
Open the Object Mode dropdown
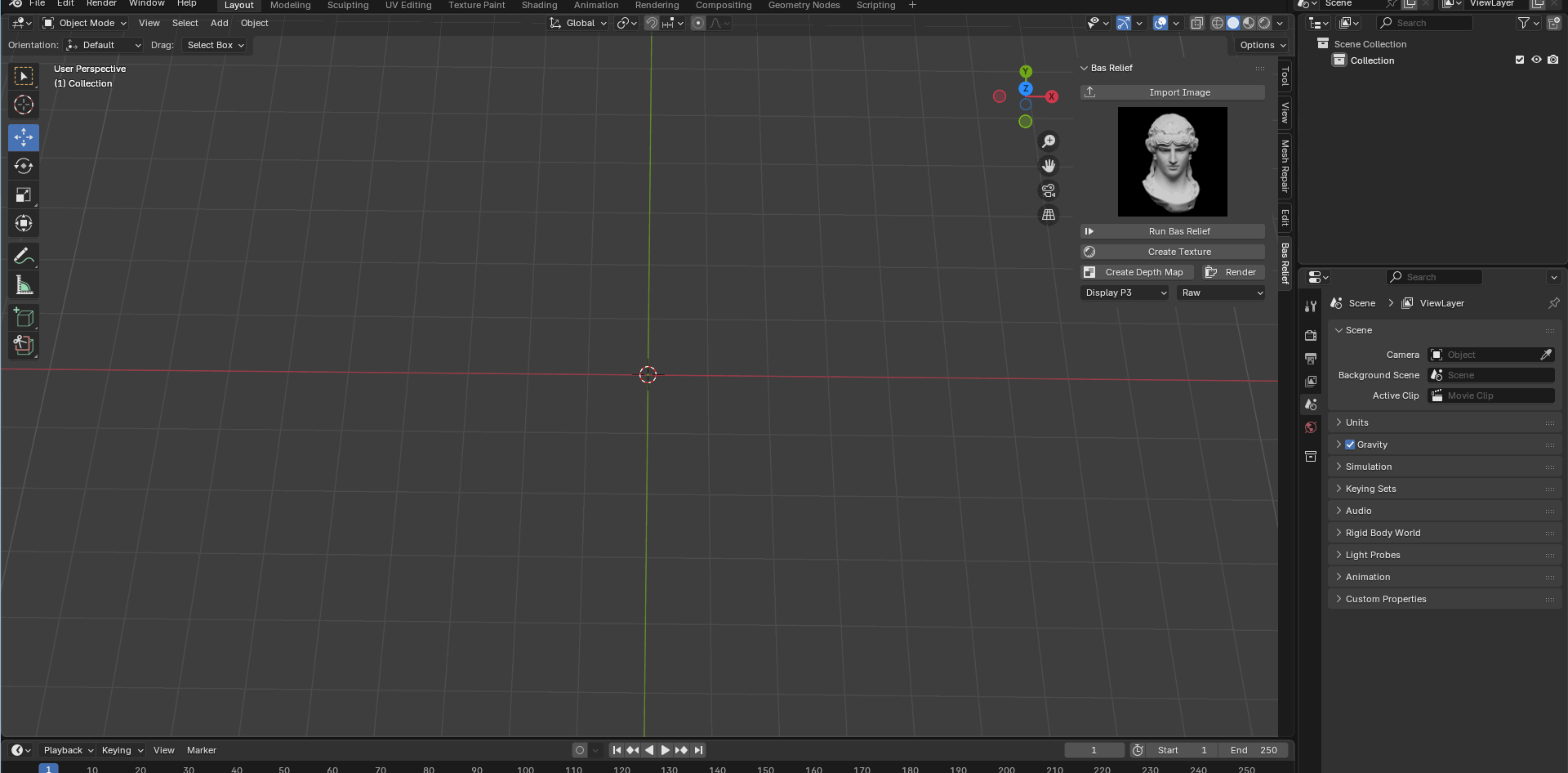coord(85,23)
